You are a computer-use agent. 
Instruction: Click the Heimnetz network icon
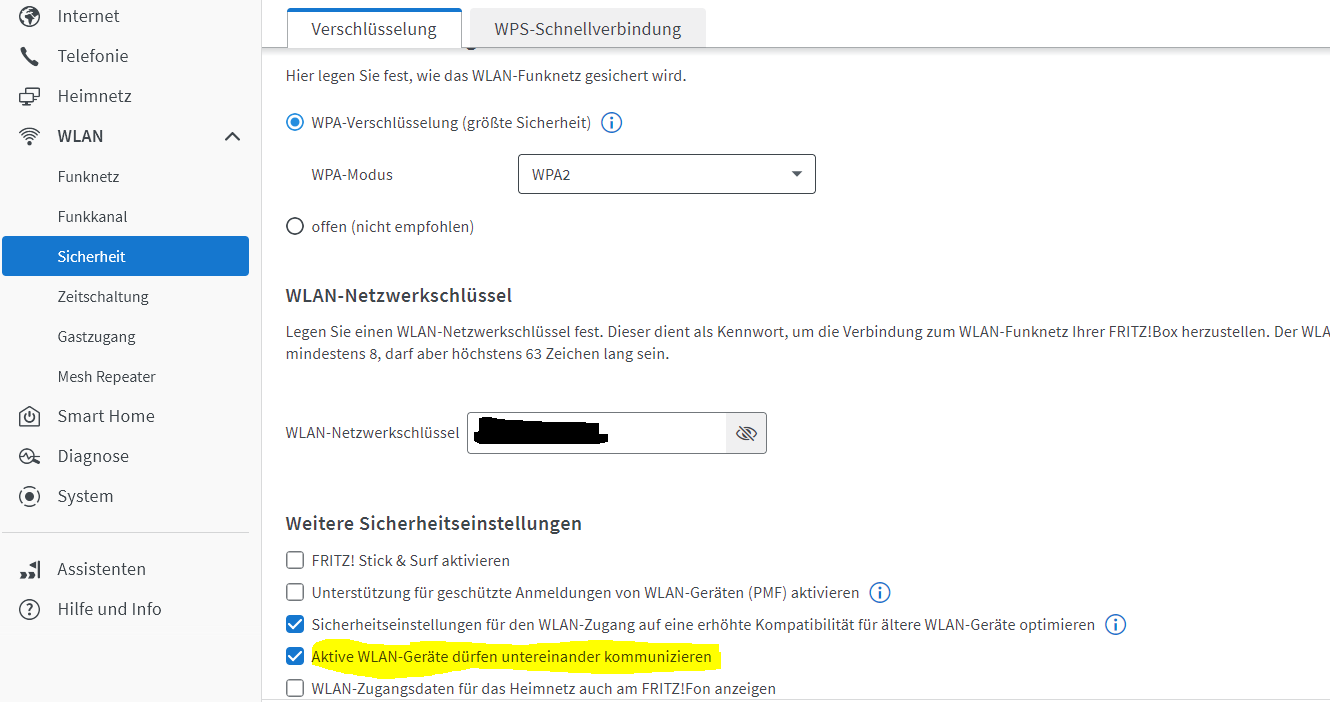pyautogui.click(x=30, y=96)
